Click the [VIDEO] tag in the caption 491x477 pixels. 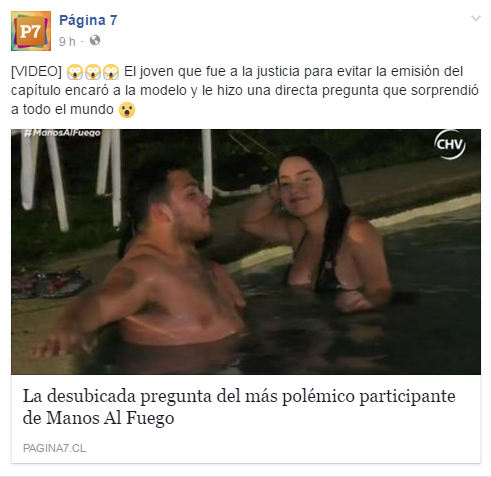(36, 71)
